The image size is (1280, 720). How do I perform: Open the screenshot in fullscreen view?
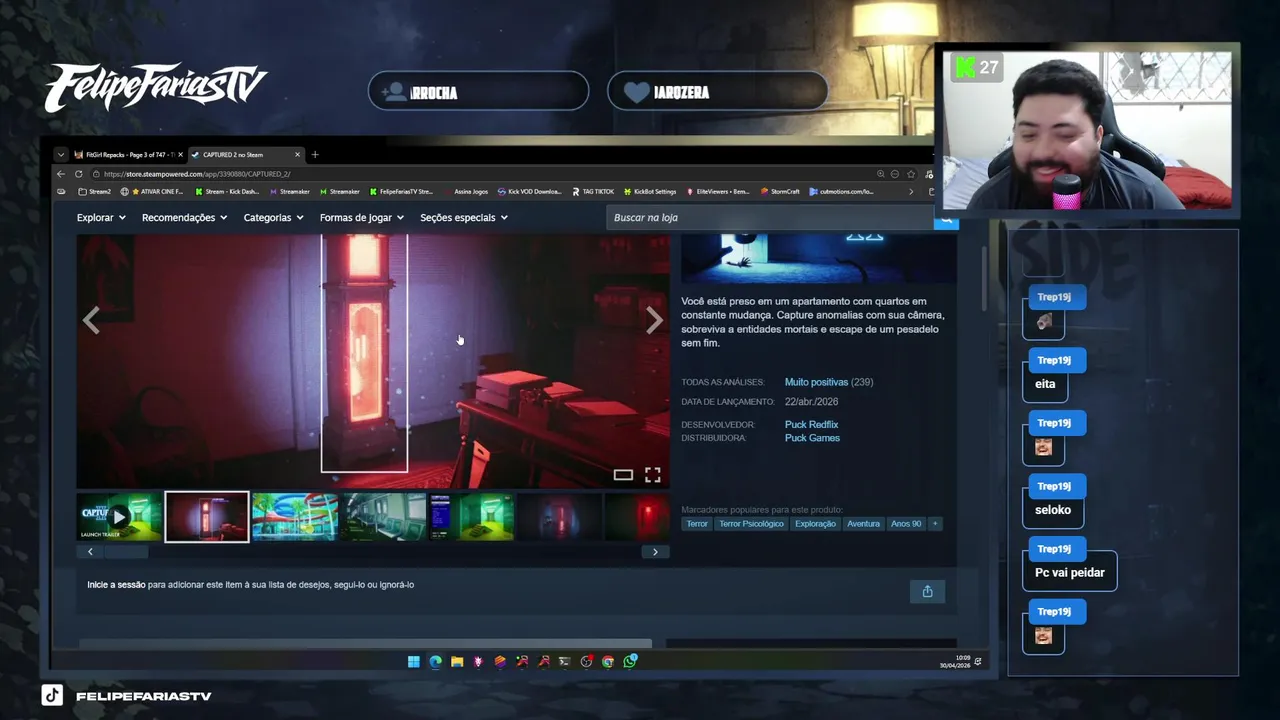[x=653, y=475]
